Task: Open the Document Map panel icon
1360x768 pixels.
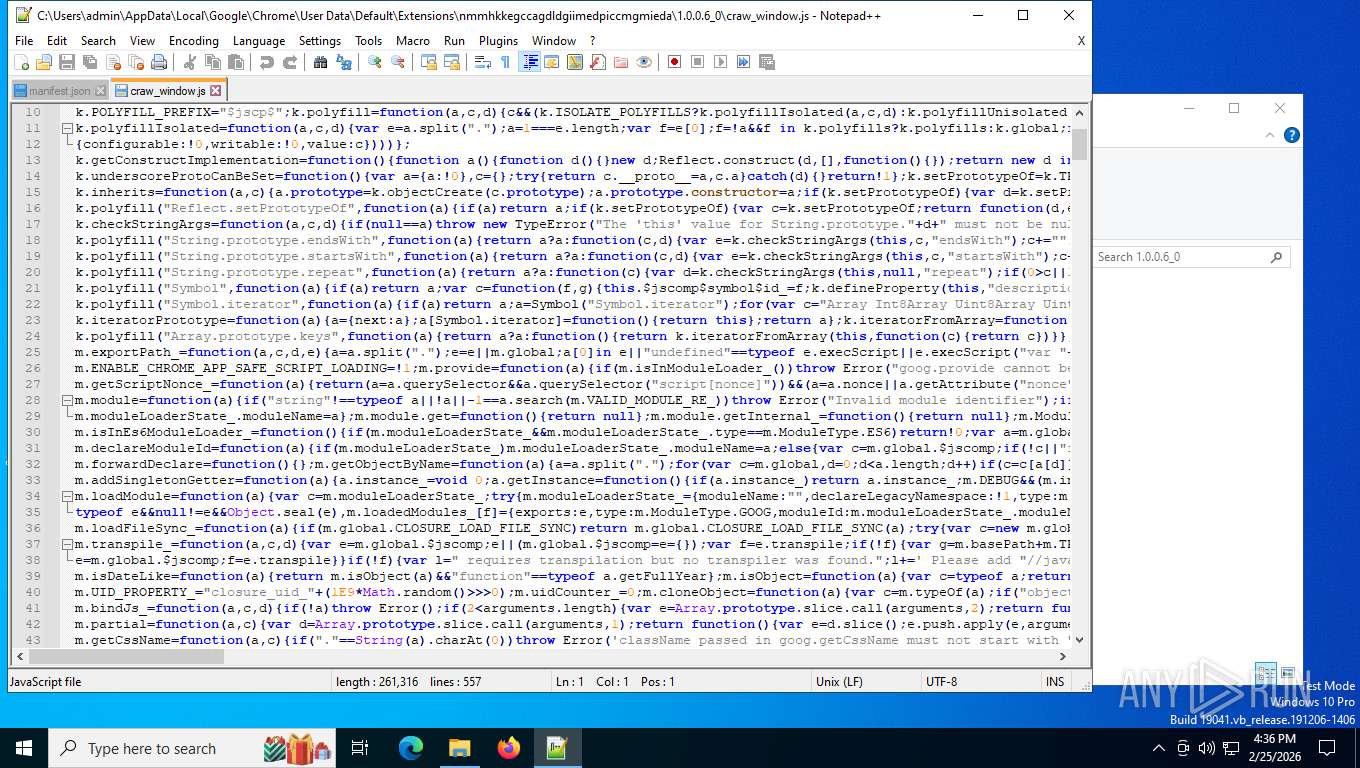Action: (575, 62)
